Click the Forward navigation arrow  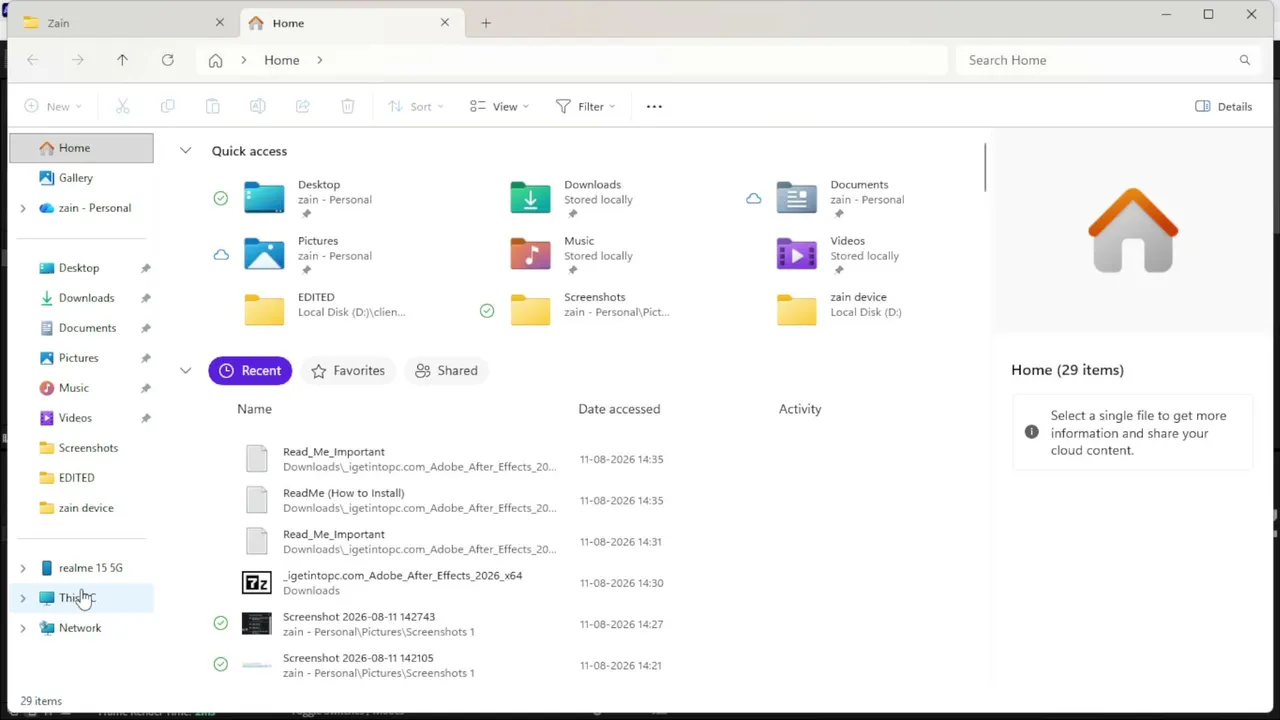(x=78, y=60)
